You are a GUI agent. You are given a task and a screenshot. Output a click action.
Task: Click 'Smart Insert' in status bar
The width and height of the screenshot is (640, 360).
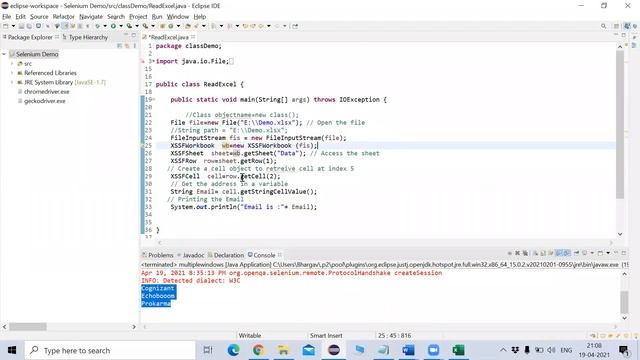tap(326, 336)
